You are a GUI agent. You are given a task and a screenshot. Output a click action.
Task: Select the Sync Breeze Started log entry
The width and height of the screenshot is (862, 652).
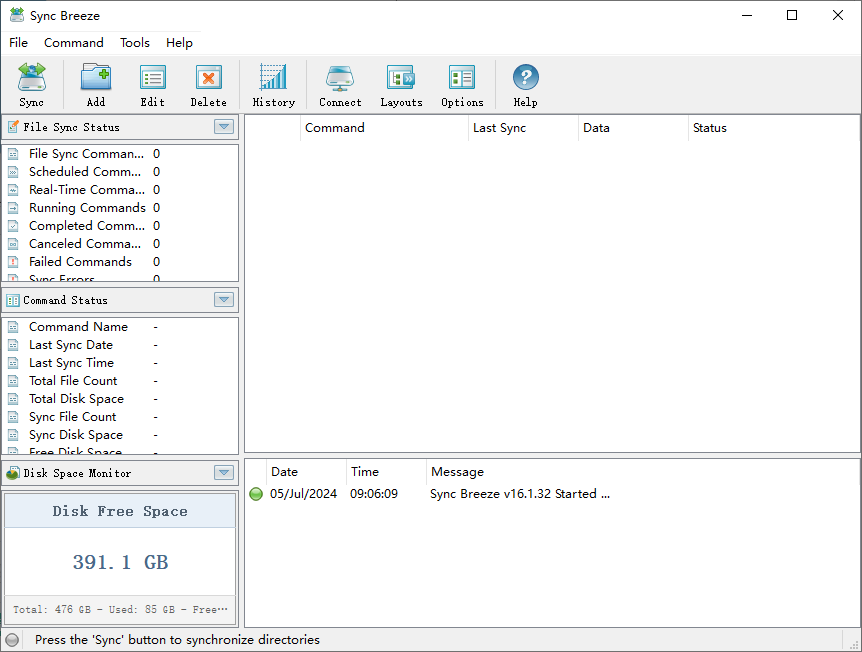519,494
